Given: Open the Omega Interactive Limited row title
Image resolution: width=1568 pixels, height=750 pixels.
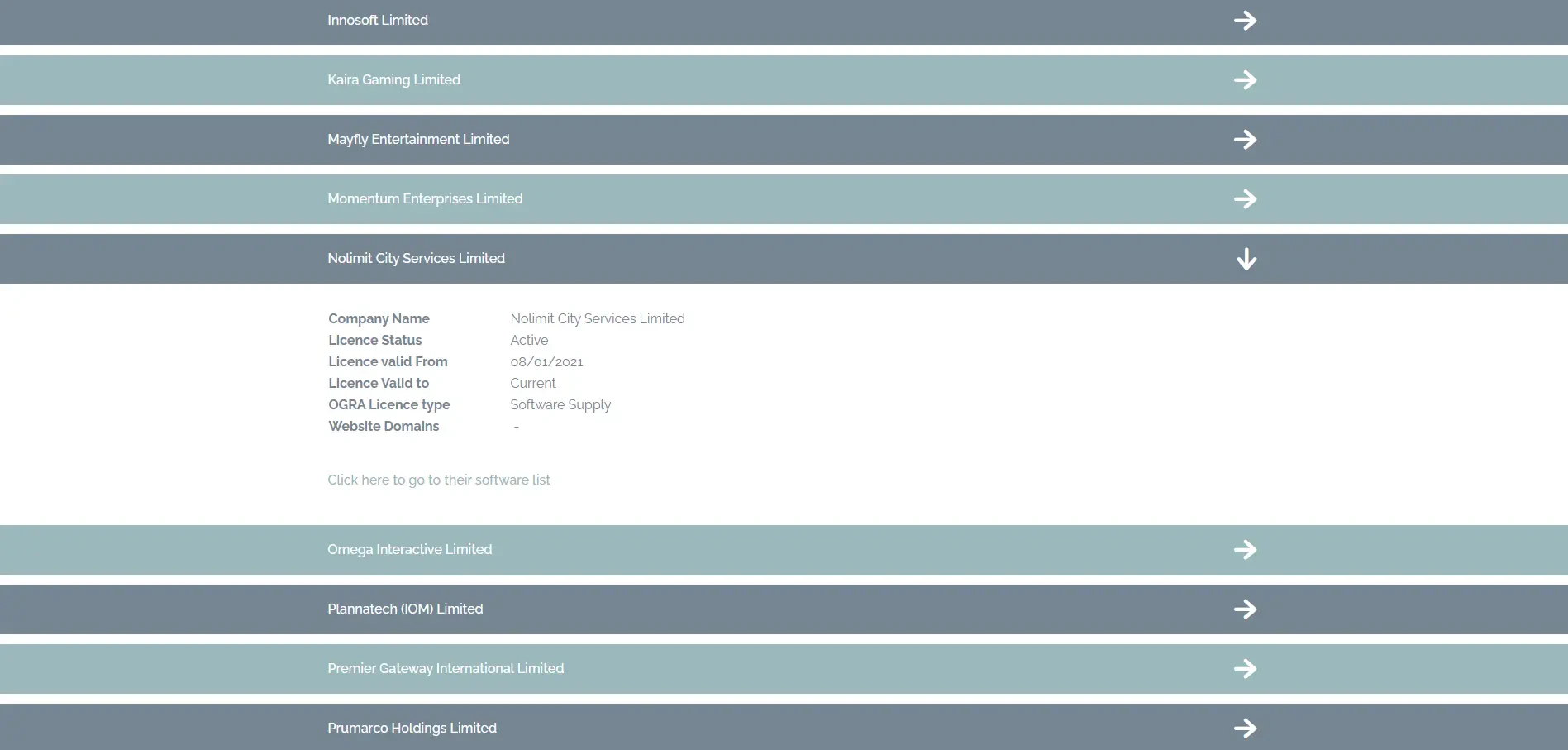Looking at the screenshot, I should 409,550.
